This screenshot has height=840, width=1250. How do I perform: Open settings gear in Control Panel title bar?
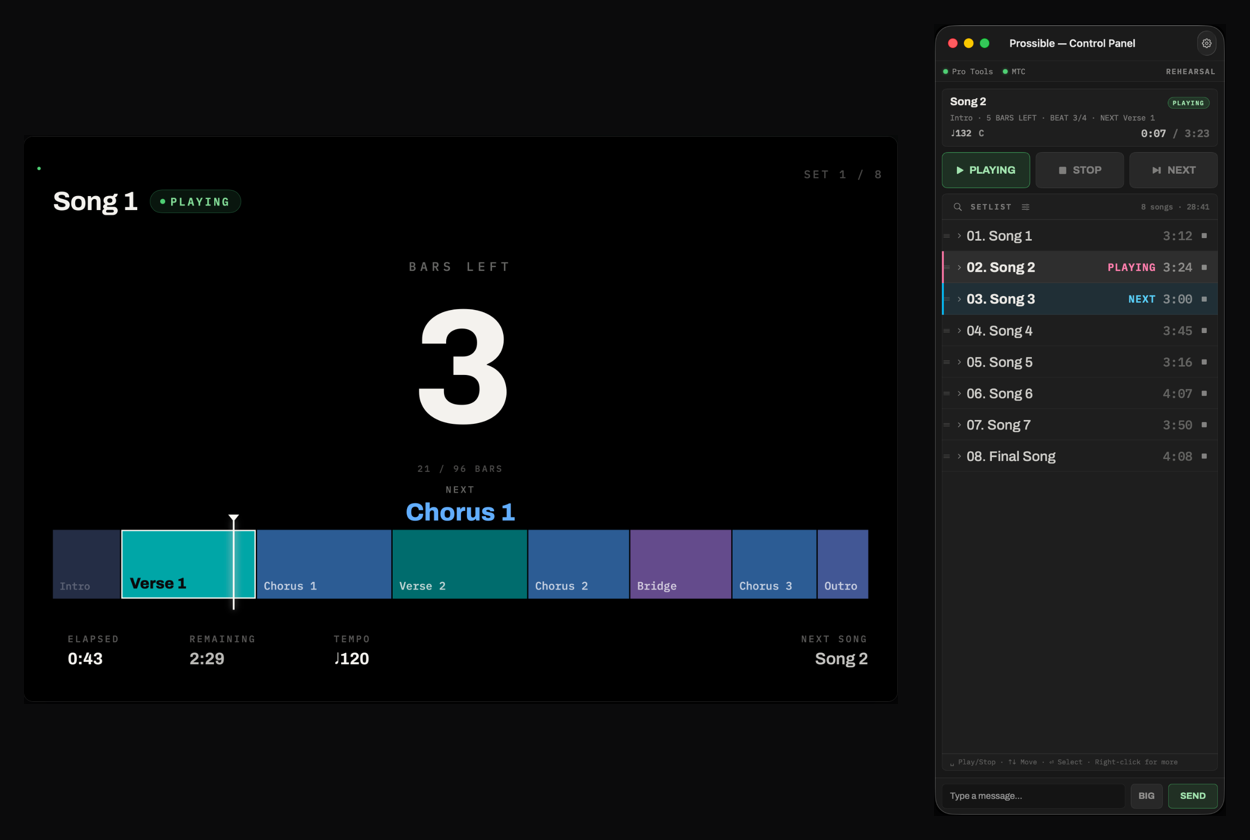click(x=1206, y=43)
